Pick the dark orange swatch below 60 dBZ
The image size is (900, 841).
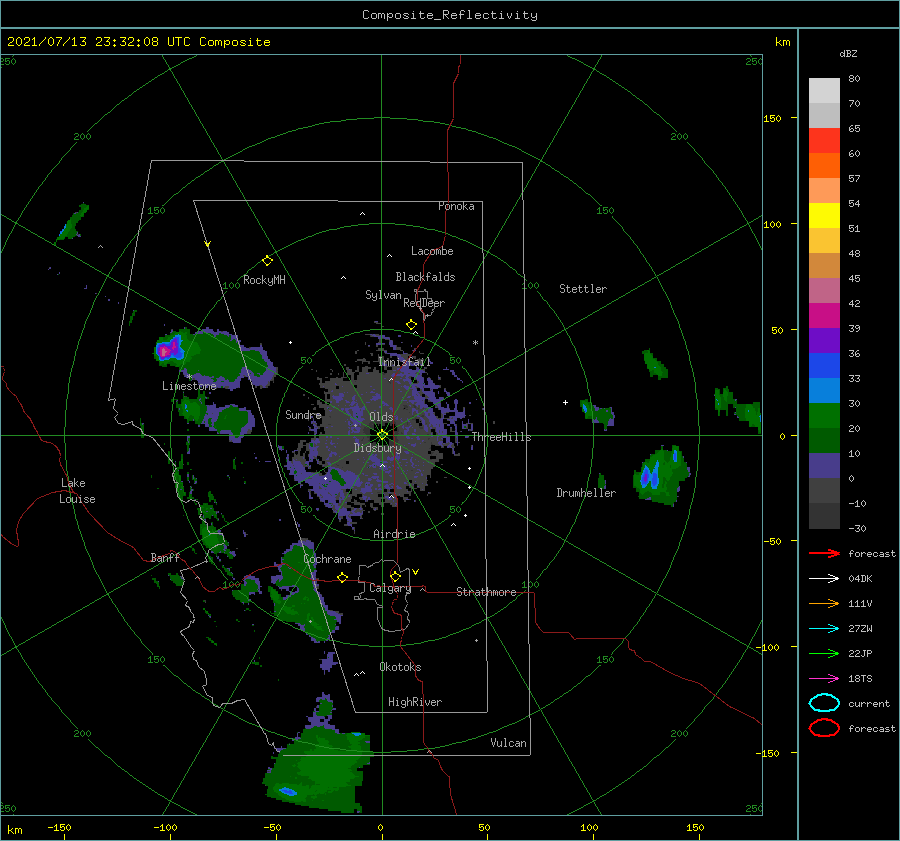pos(824,165)
